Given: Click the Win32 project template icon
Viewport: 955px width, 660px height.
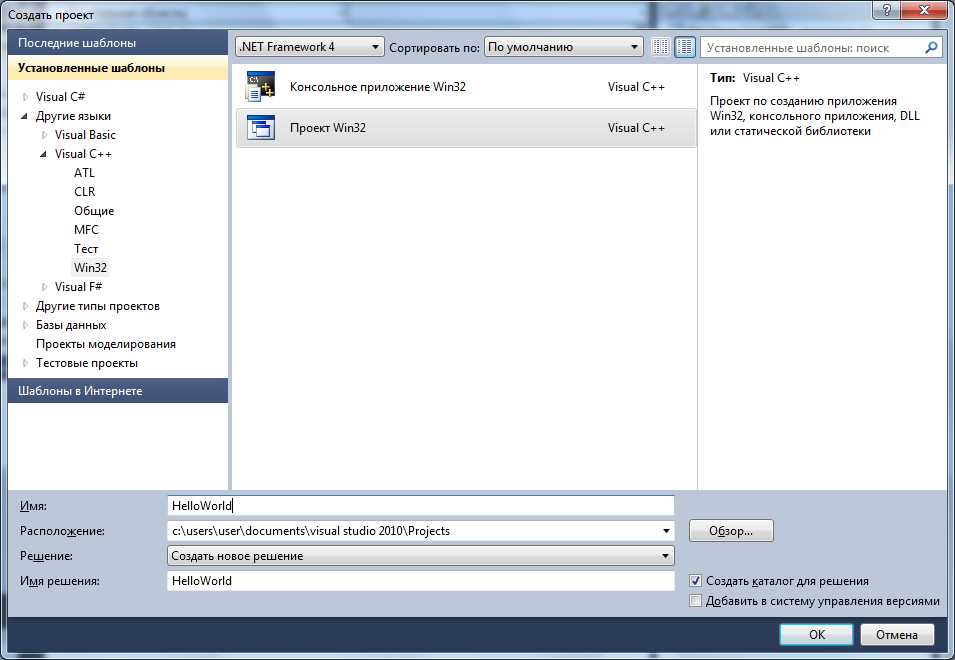Looking at the screenshot, I should pos(261,128).
